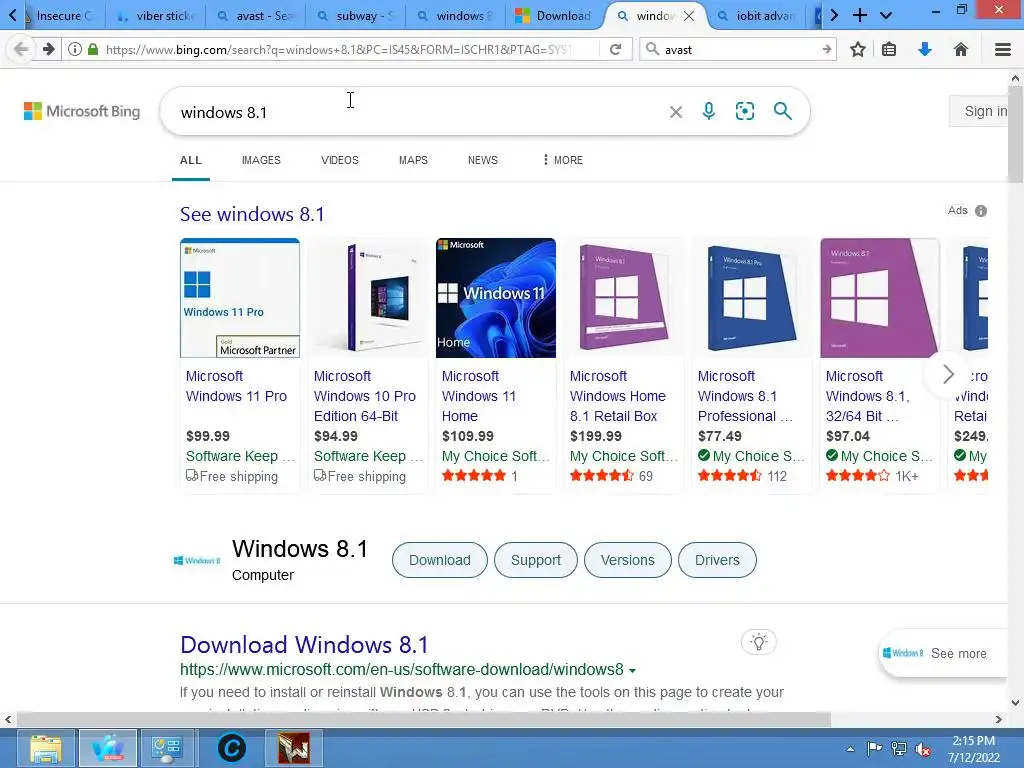1024x768 pixels.
Task: Click the Versions pill button
Action: coord(628,560)
